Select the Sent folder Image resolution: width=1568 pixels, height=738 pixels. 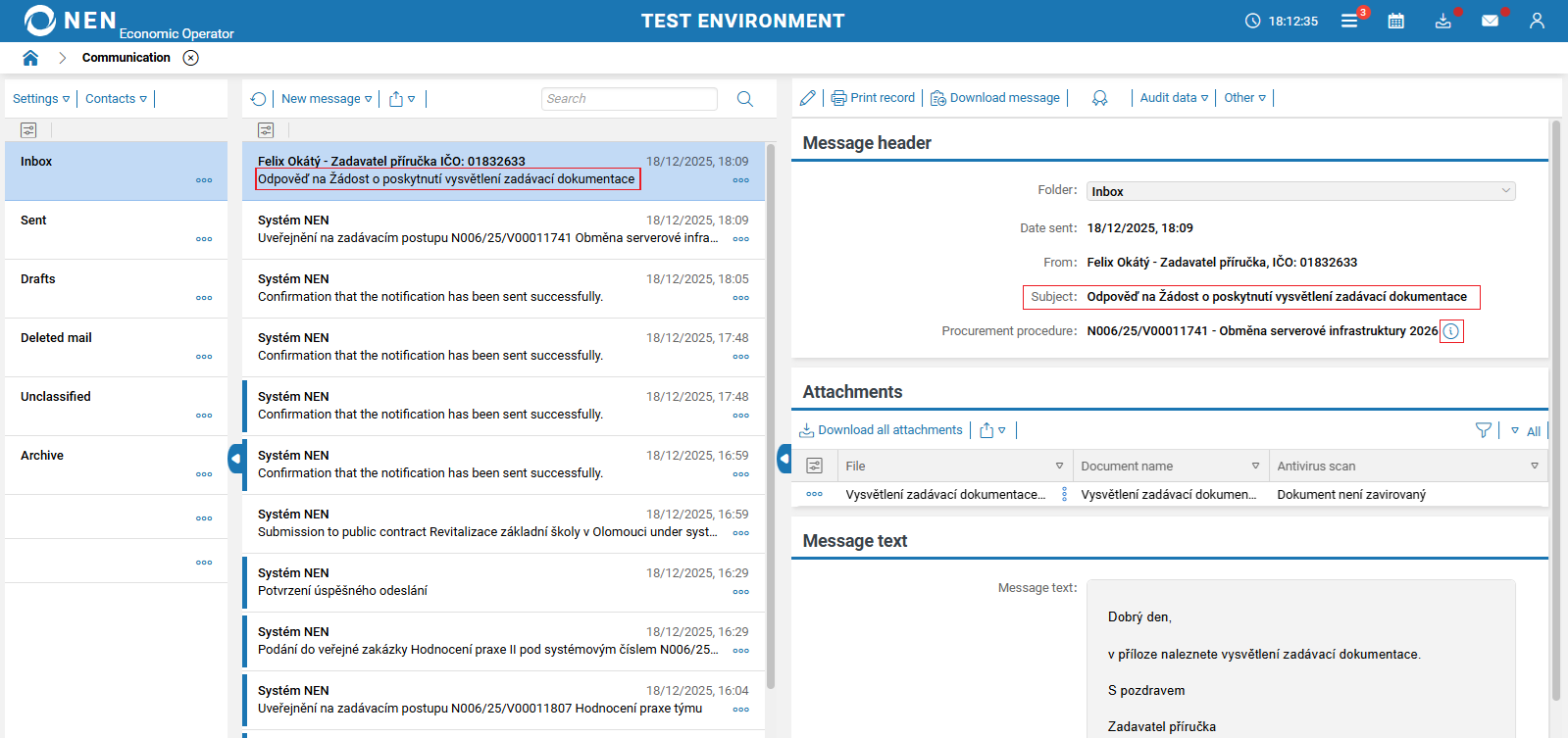(34, 221)
